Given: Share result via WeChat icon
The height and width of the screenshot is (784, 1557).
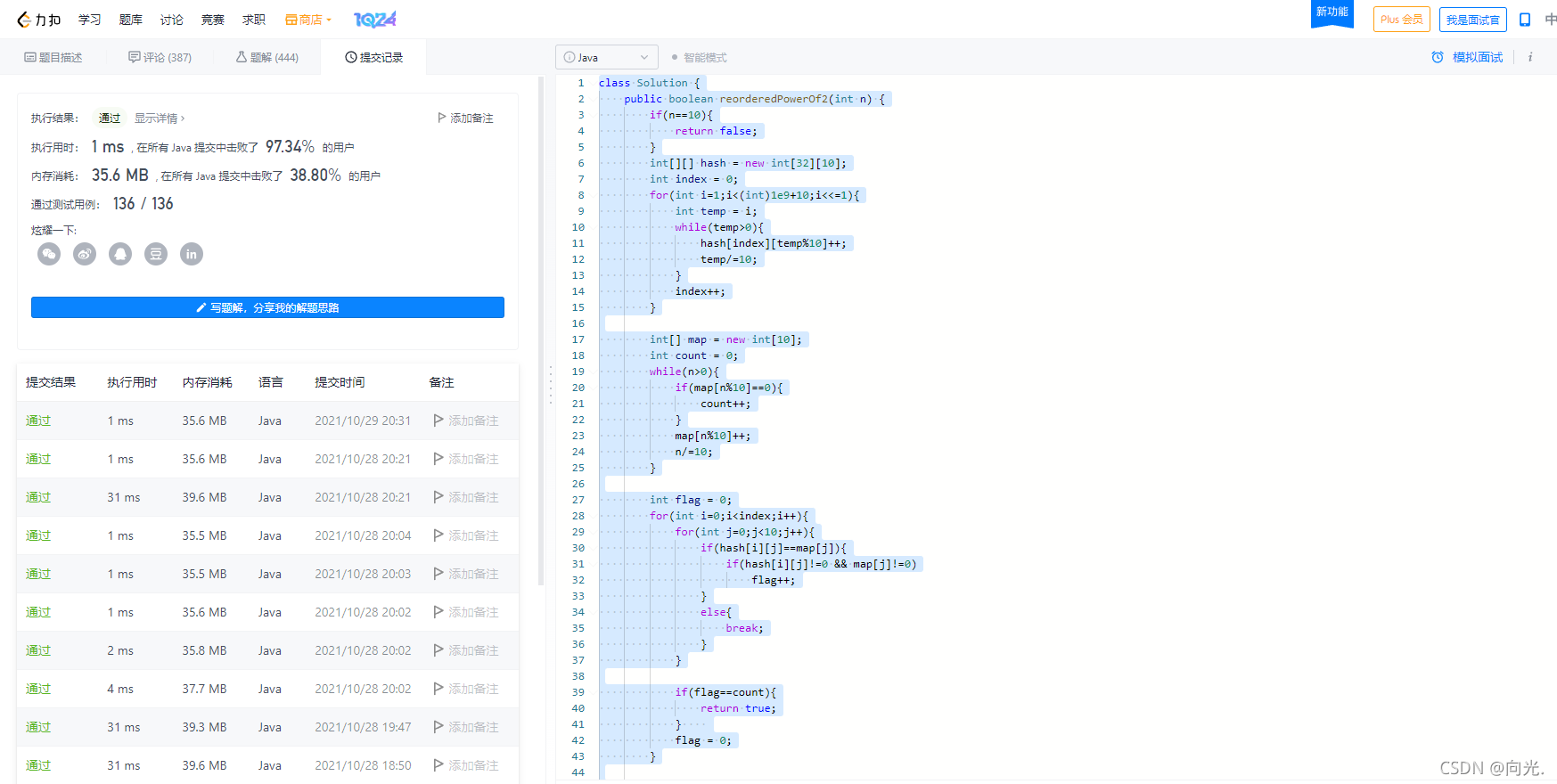Looking at the screenshot, I should tap(49, 254).
